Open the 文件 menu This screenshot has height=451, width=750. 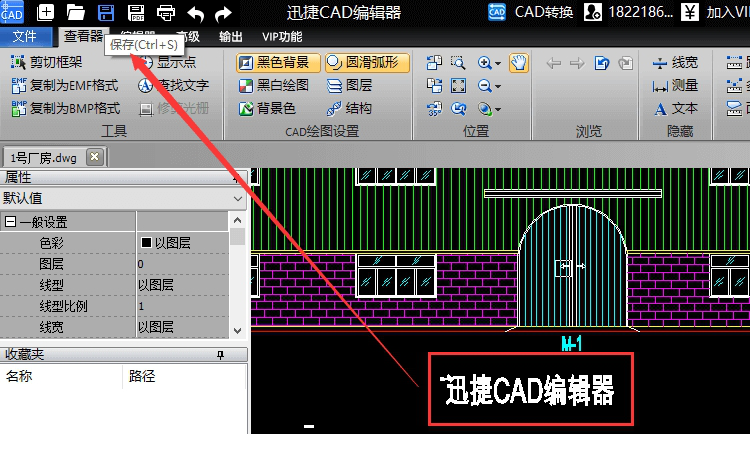25,36
